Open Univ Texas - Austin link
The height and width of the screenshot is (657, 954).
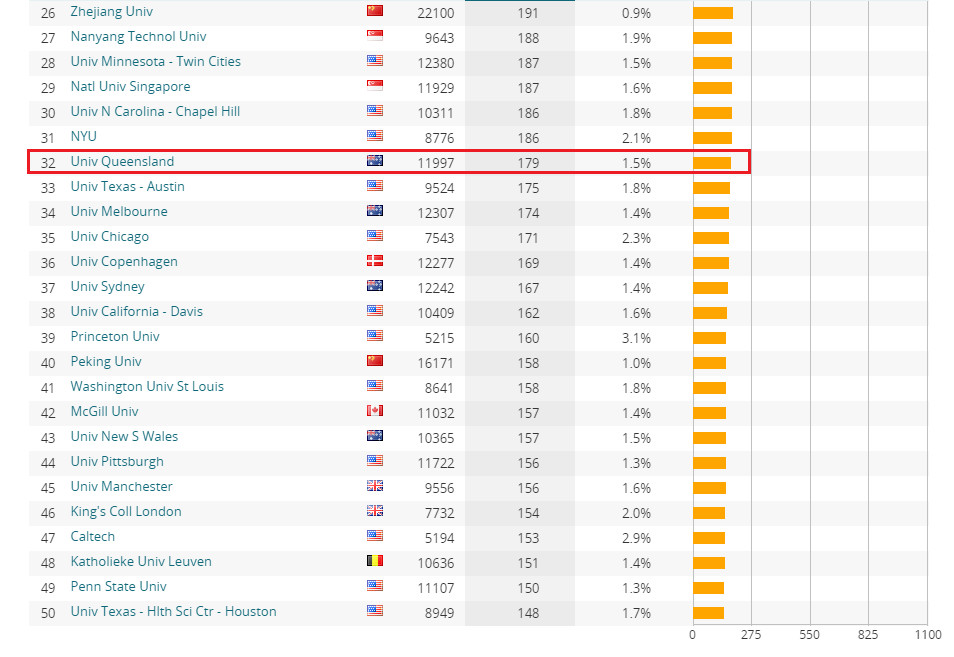[x=127, y=186]
